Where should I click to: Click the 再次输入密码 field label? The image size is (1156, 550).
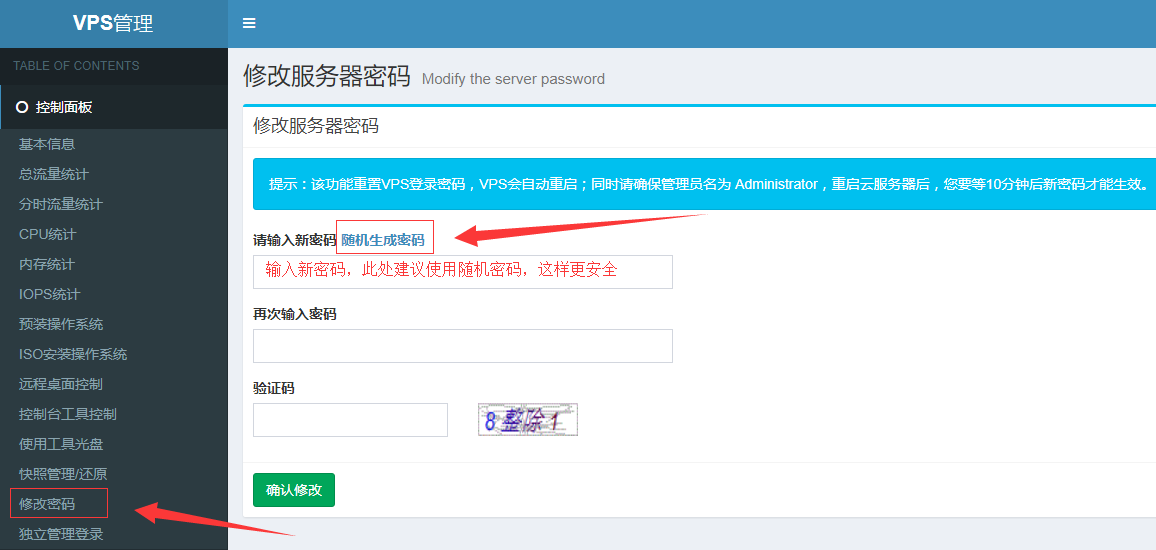coord(295,315)
